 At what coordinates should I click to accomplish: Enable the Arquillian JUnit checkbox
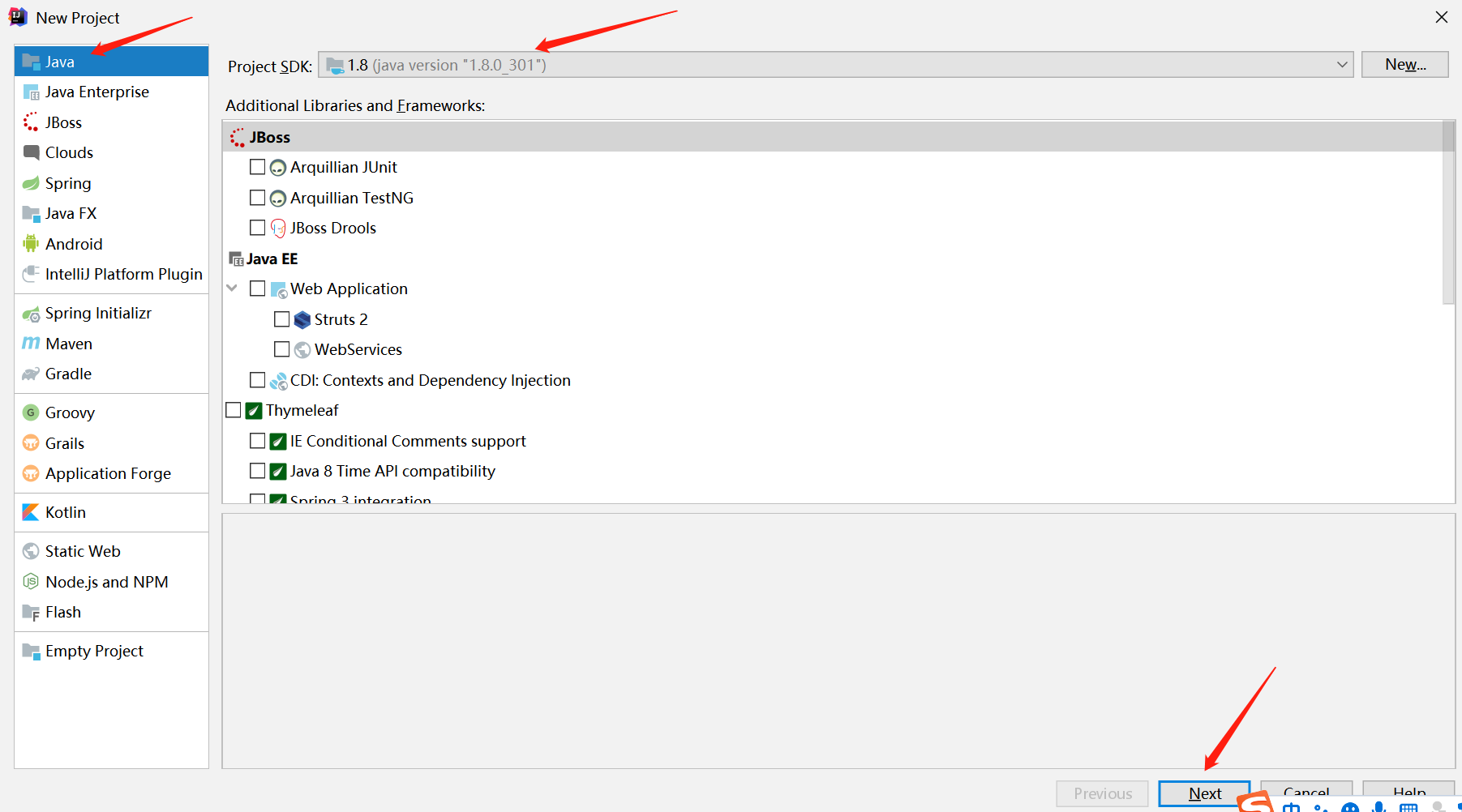tap(258, 167)
